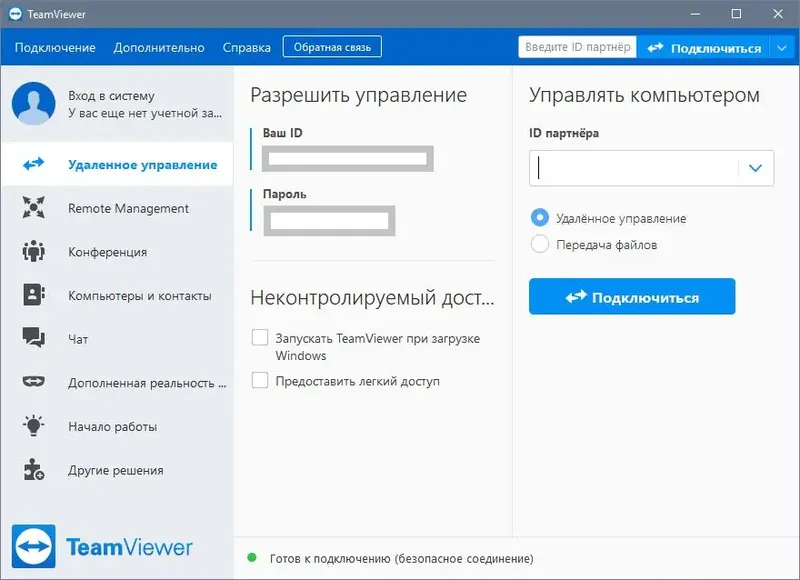
Task: Select the Передача файлов radio button
Action: [539, 243]
